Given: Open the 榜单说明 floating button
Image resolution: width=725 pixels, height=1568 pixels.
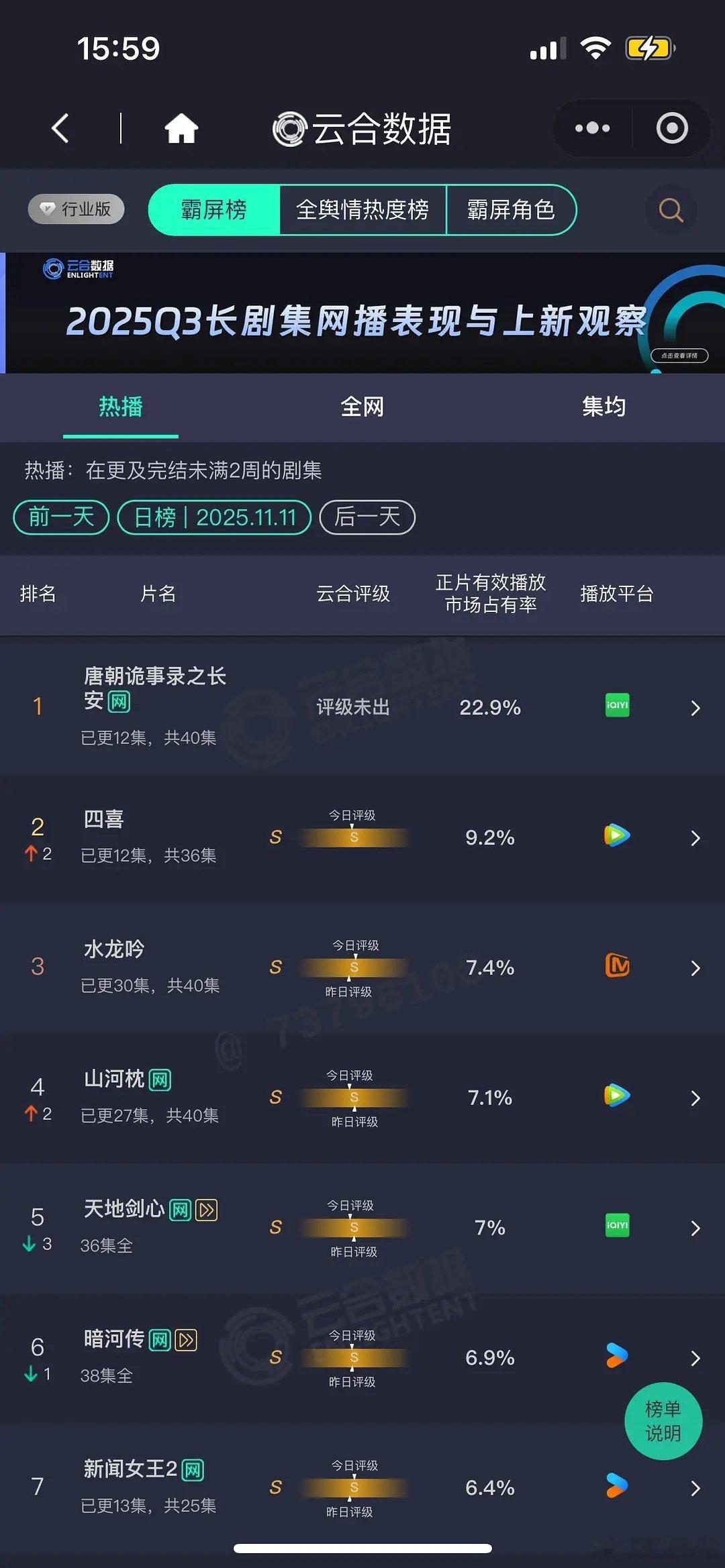Looking at the screenshot, I should point(663,1421).
